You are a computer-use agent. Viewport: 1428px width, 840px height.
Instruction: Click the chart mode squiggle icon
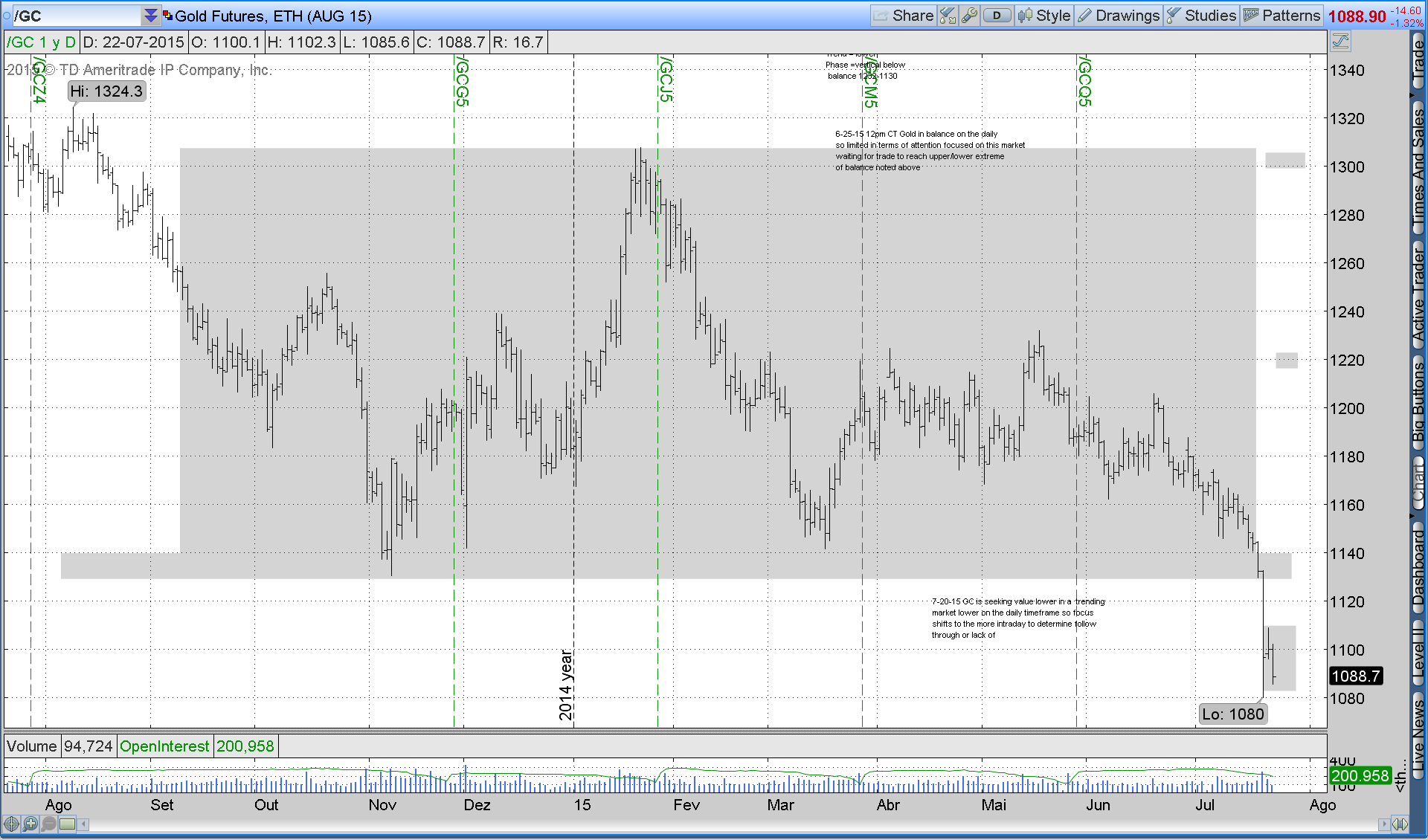1341,42
